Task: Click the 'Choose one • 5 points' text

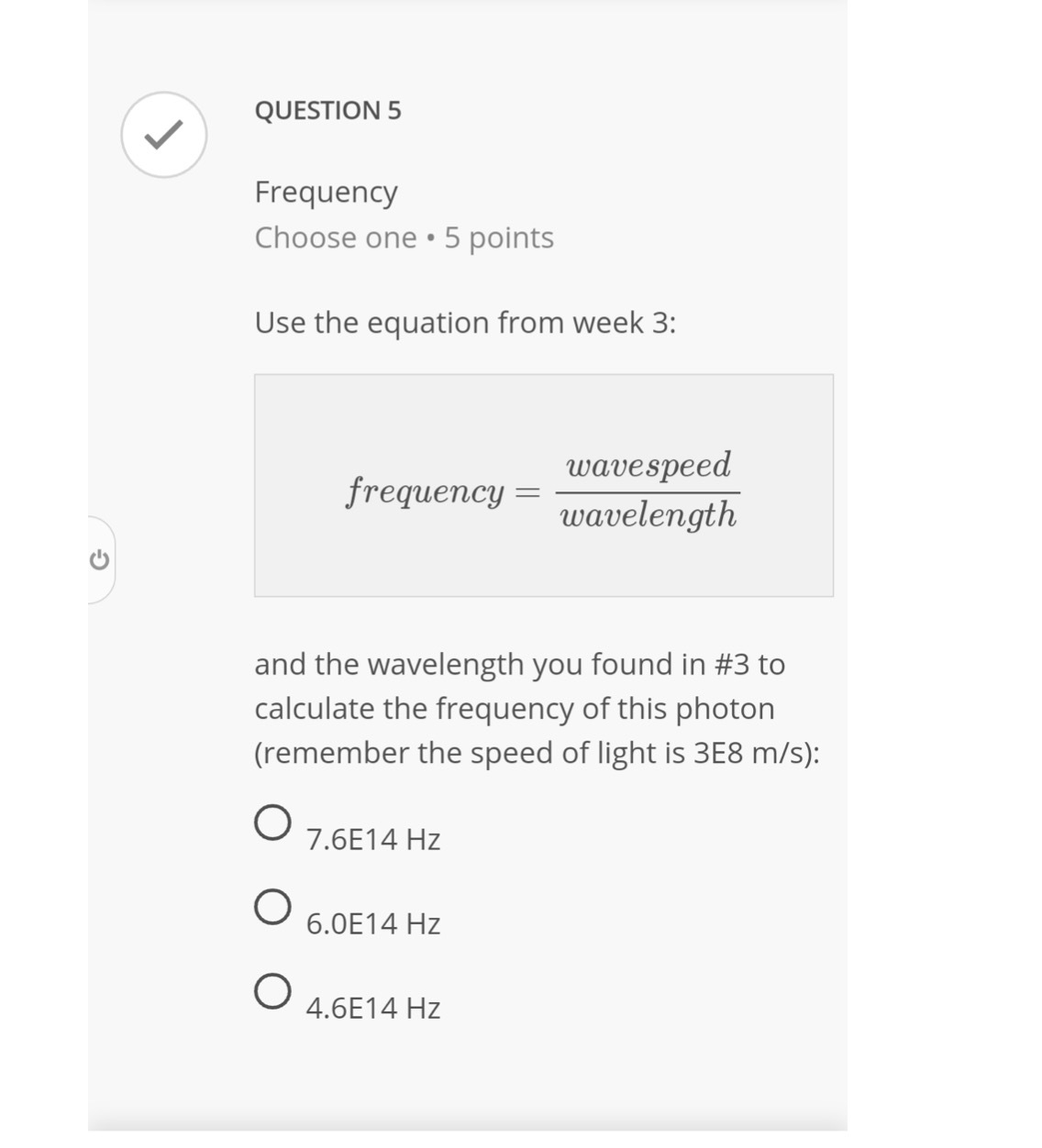Action: [405, 238]
